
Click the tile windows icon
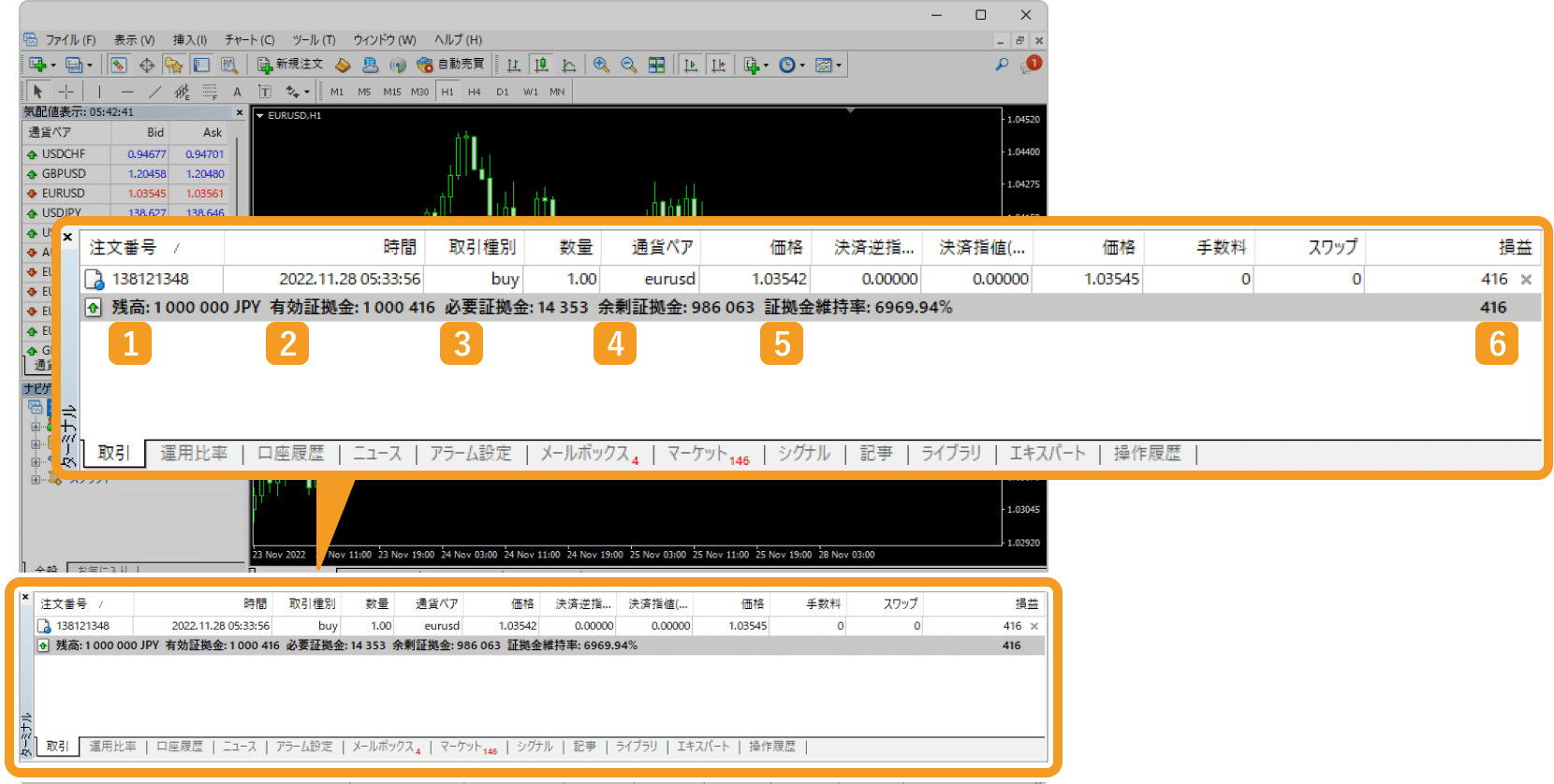coord(657,65)
